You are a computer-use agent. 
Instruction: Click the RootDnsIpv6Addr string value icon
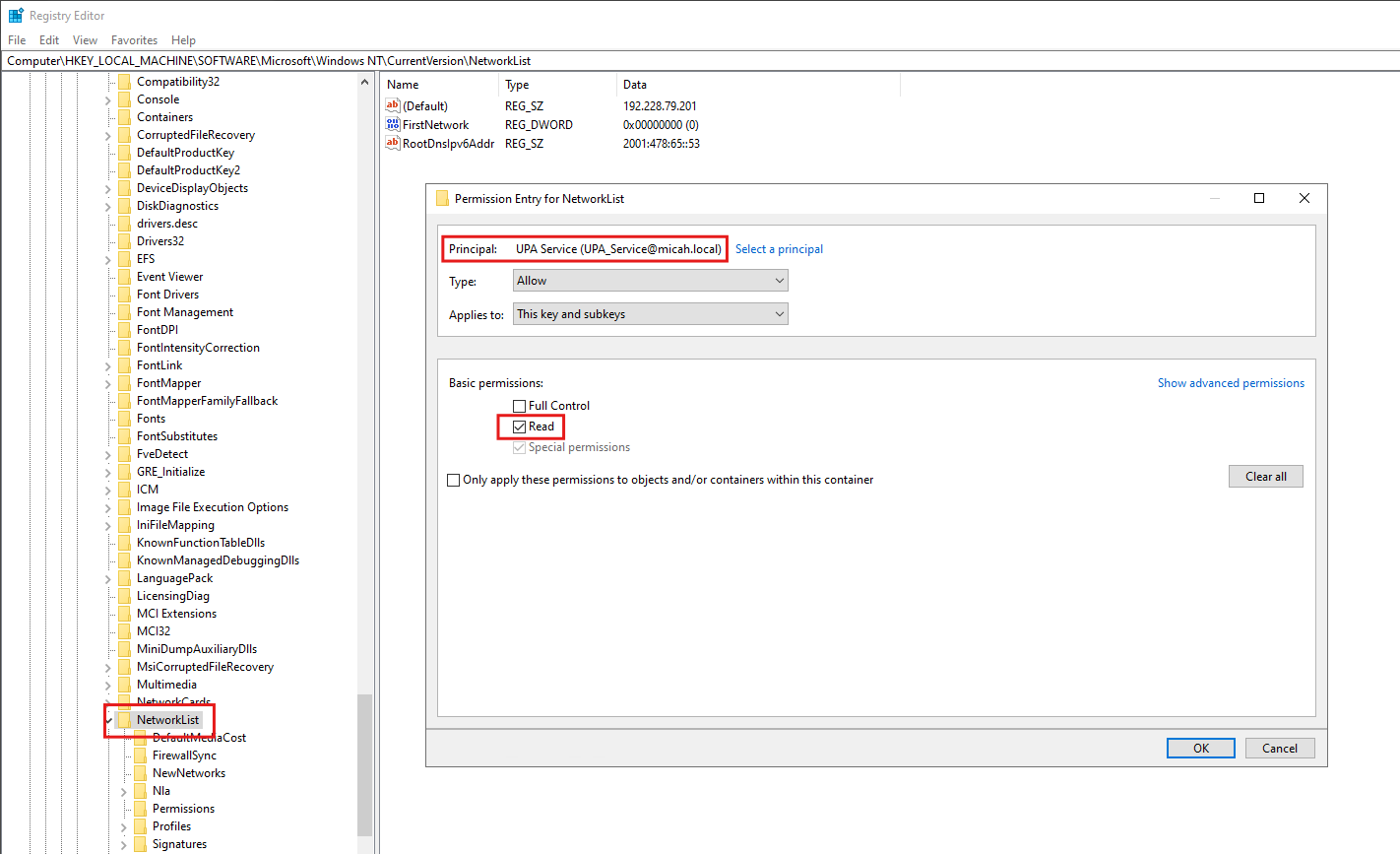[x=393, y=143]
